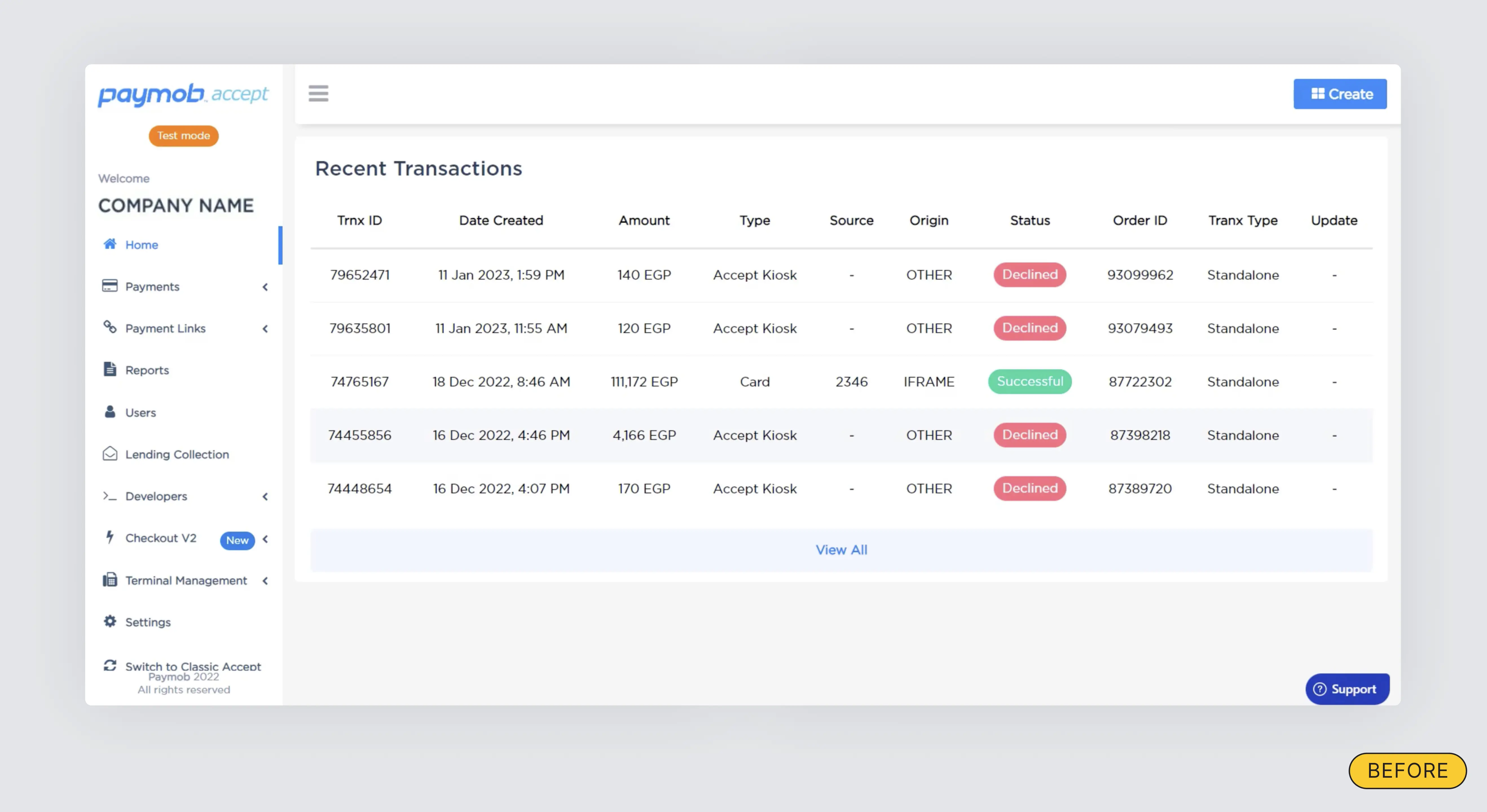Screen dimensions: 1487x812
Task: Click the View All link
Action: coord(841,550)
